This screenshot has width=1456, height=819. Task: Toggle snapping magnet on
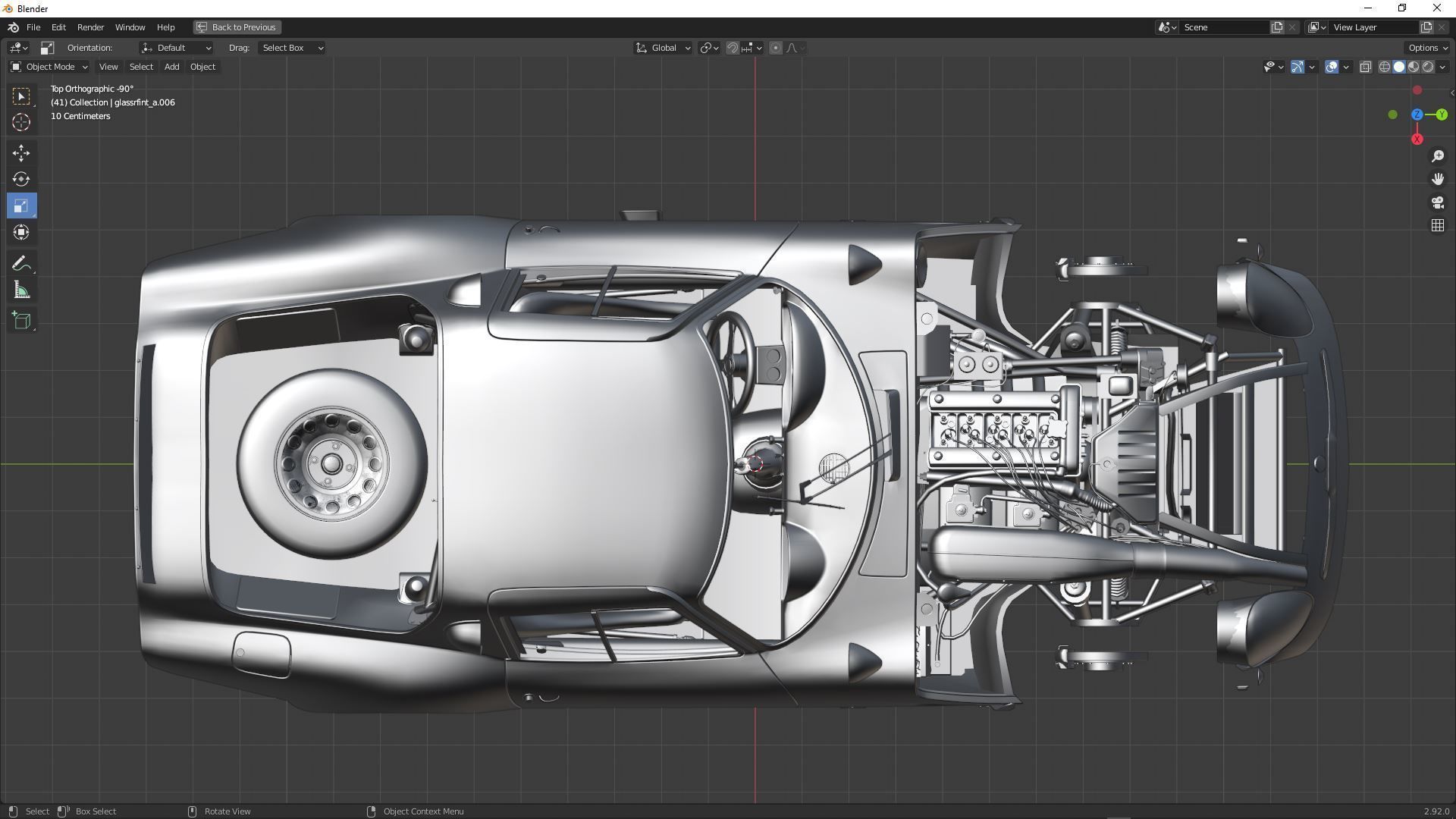(733, 48)
